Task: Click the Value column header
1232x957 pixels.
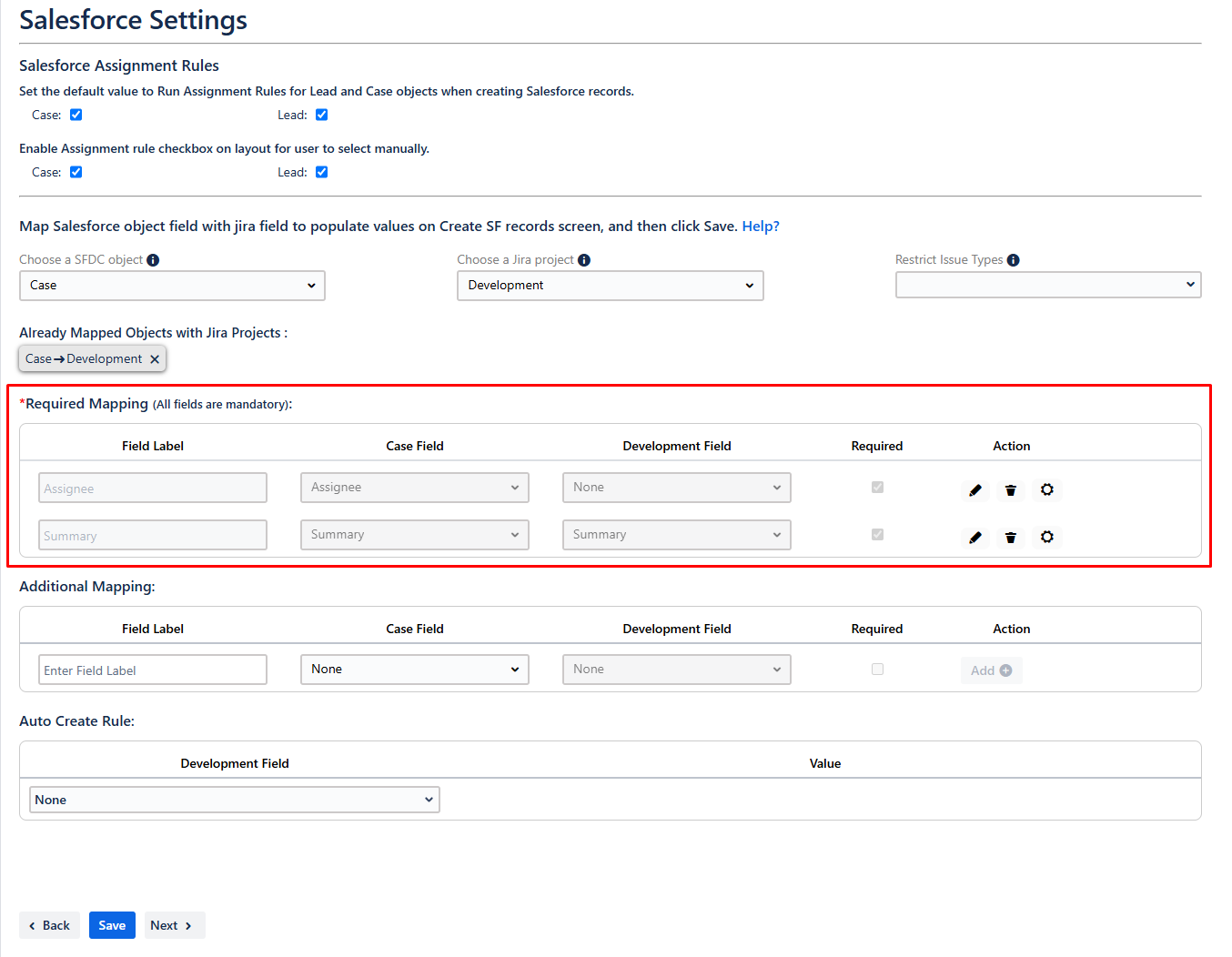Action: click(x=825, y=763)
